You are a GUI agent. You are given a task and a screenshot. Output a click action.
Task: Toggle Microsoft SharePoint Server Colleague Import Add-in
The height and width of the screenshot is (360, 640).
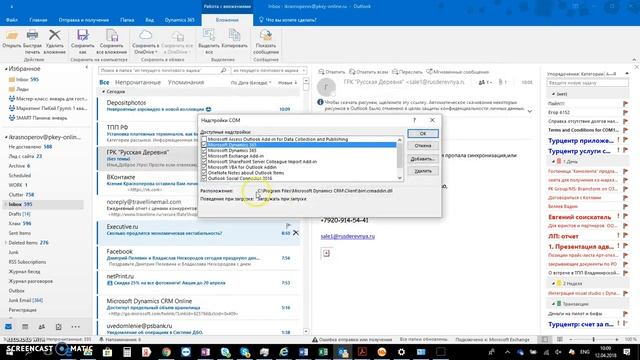[x=204, y=162]
